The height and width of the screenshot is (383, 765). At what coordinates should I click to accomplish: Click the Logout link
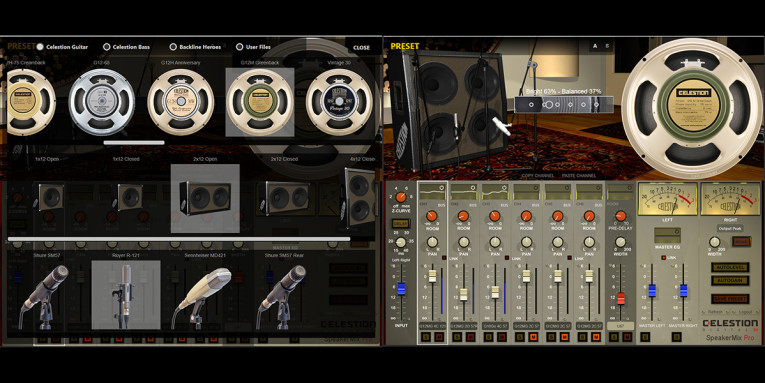pyautogui.click(x=745, y=312)
